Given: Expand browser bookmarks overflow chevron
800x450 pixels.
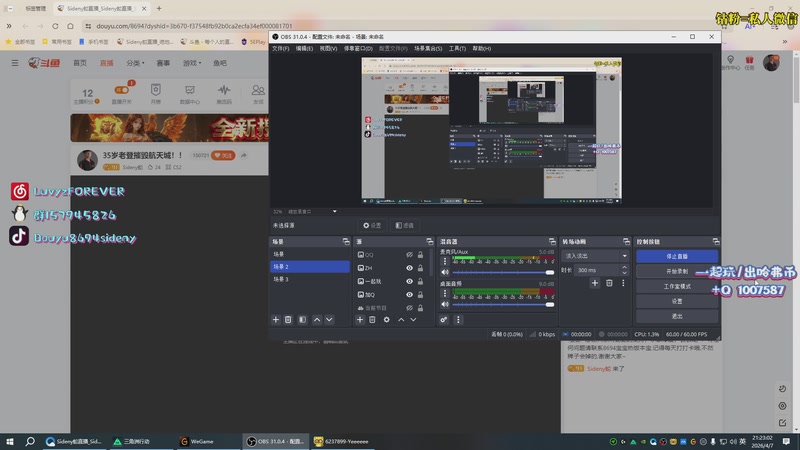Looking at the screenshot, I should tap(785, 42).
